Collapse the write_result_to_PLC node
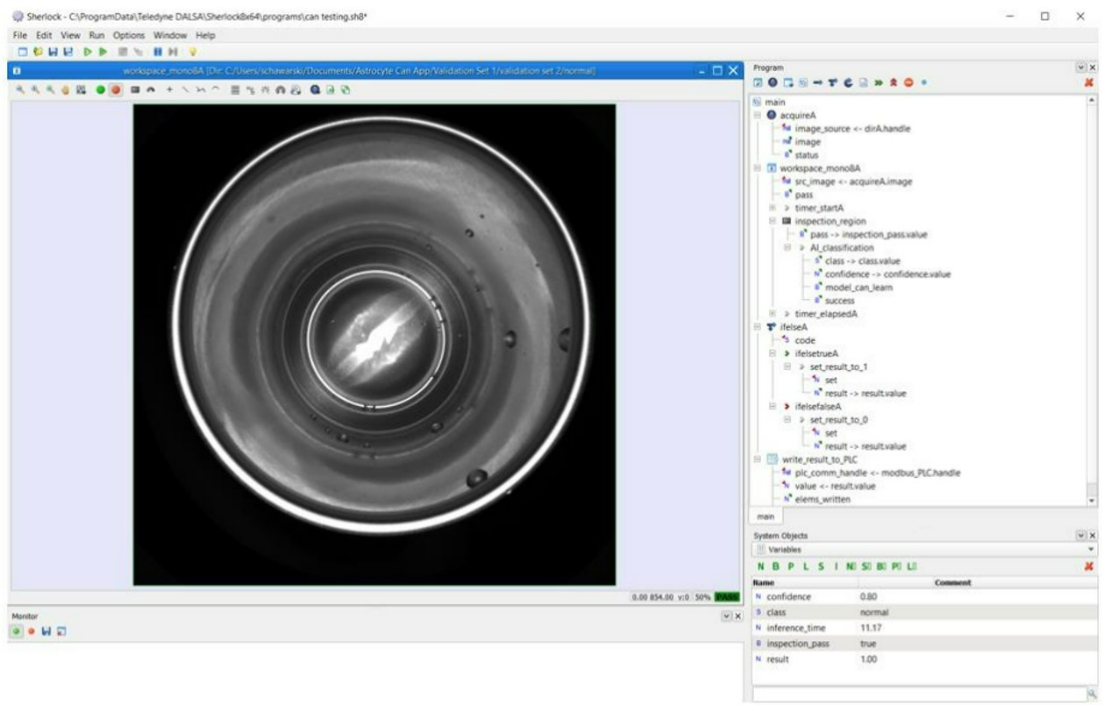Screen dimensions: 1102x705 click(x=758, y=459)
